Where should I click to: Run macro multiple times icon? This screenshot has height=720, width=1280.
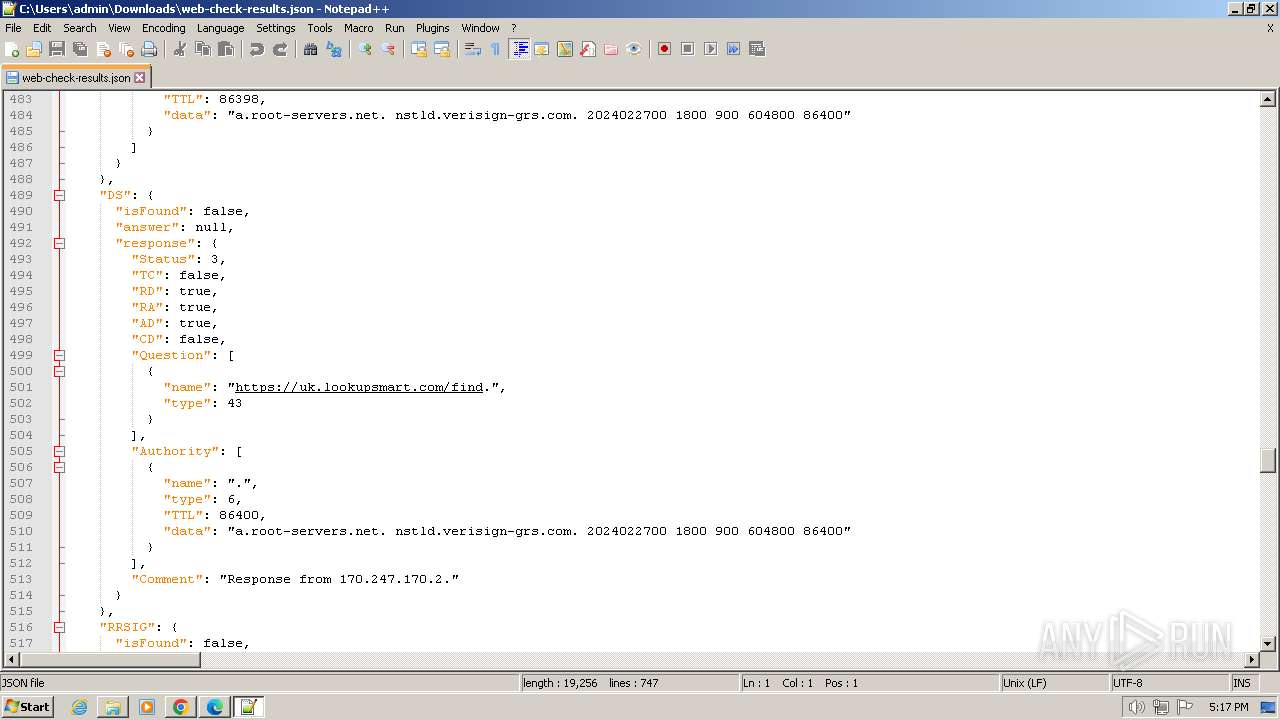[734, 49]
